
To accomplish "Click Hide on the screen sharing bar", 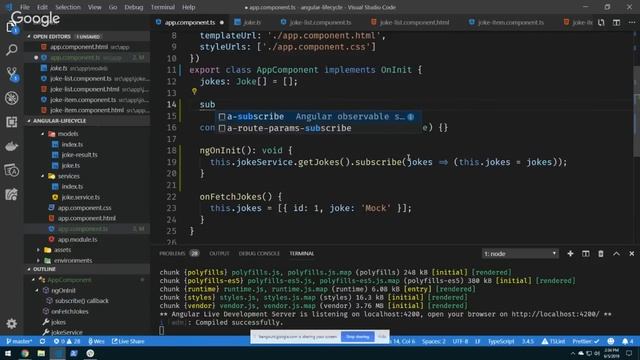I will click(382, 337).
